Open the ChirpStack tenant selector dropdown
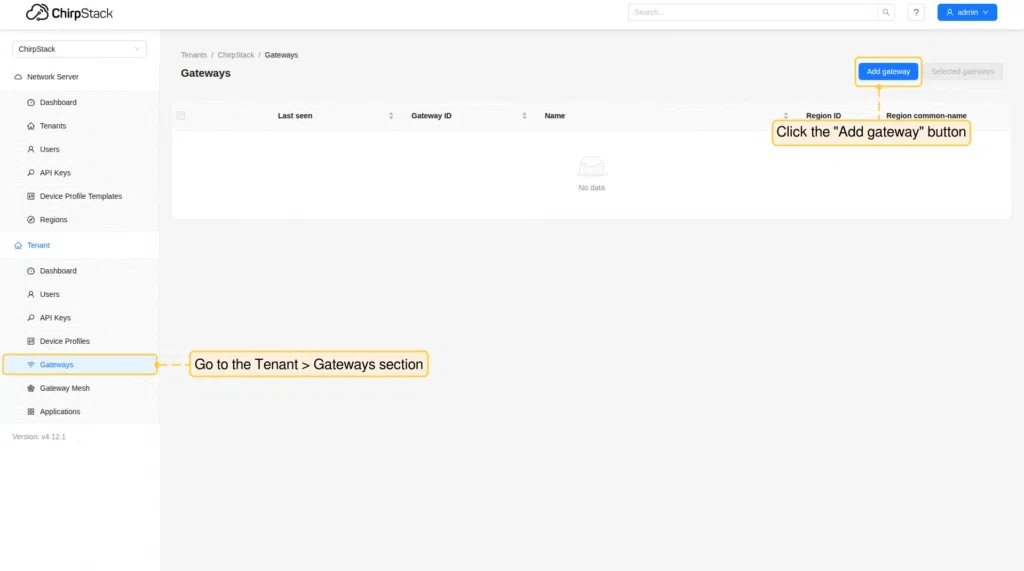The image size is (1024, 571). point(79,49)
